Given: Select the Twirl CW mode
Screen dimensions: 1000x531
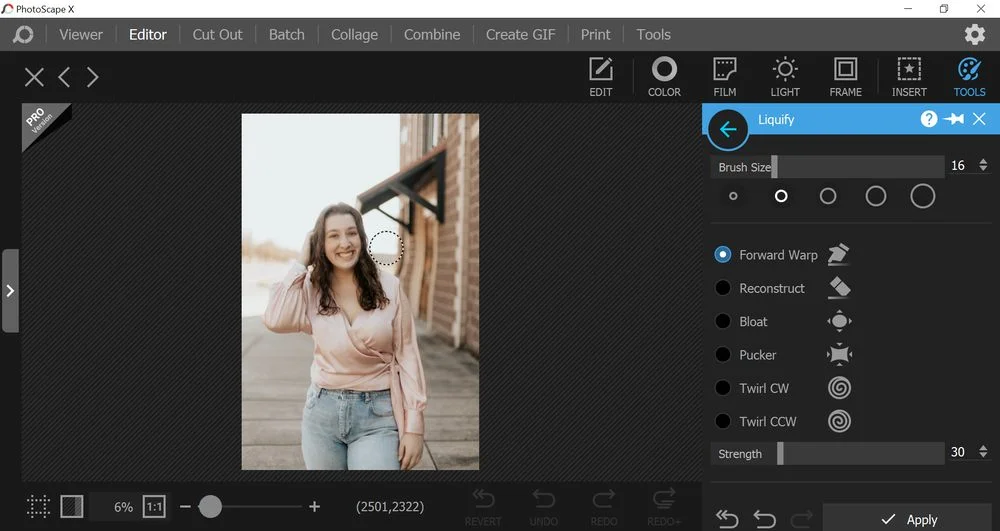Looking at the screenshot, I should 723,388.
